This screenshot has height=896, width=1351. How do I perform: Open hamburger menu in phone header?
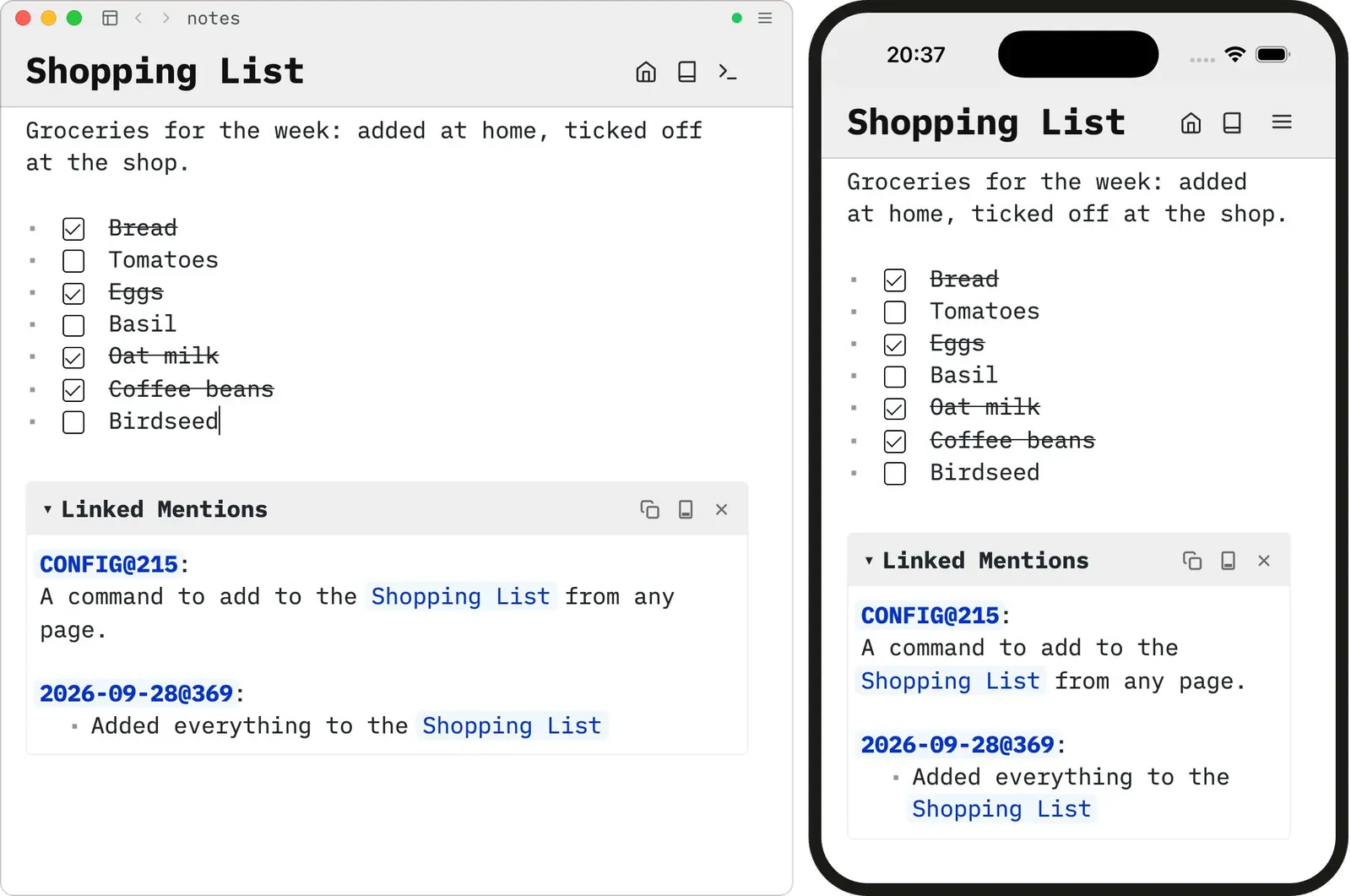pos(1282,122)
